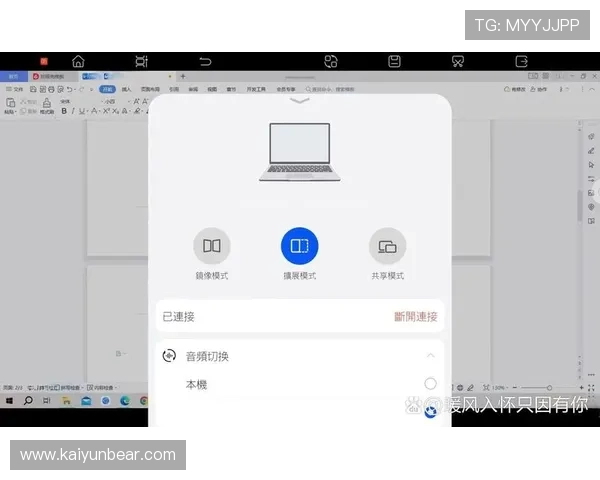
Task: Click search magnifier in Windows taskbar
Action: (28, 400)
